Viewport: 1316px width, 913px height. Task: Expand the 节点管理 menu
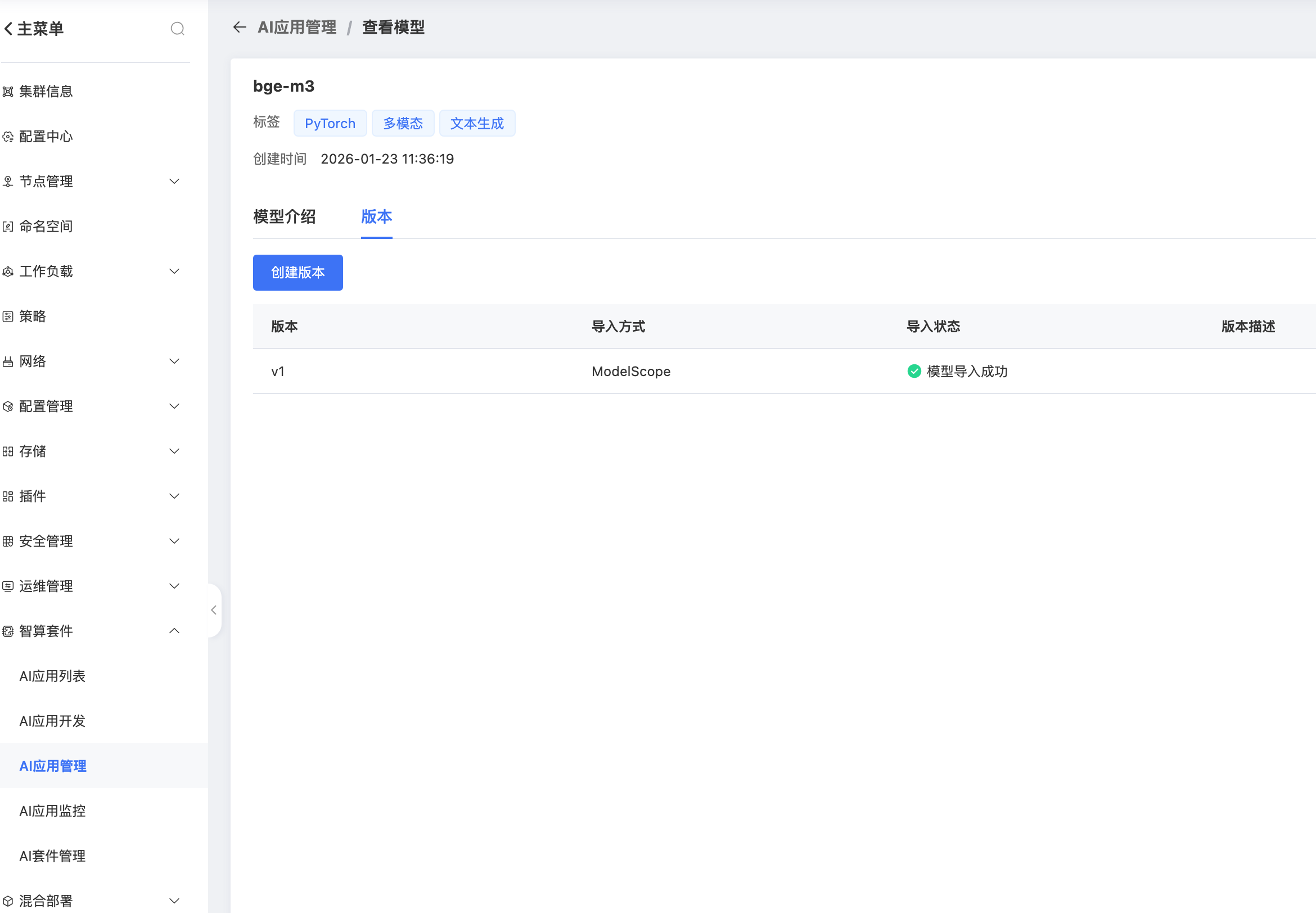tap(174, 182)
